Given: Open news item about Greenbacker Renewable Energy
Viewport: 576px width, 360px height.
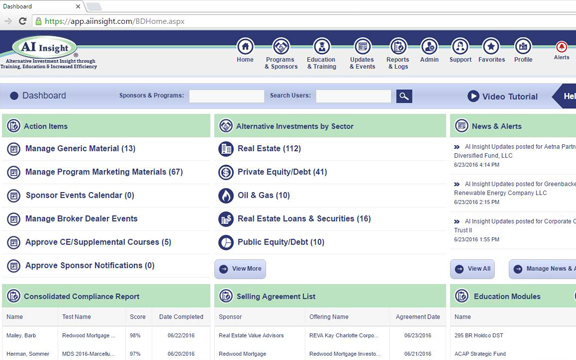Looking at the screenshot, I should coord(515,188).
